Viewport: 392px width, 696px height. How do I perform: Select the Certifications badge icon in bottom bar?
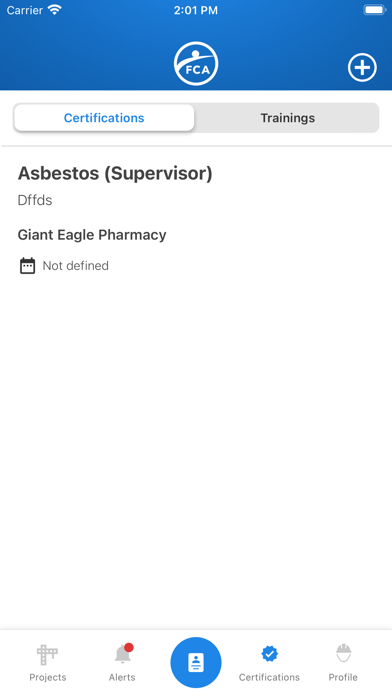tap(269, 654)
